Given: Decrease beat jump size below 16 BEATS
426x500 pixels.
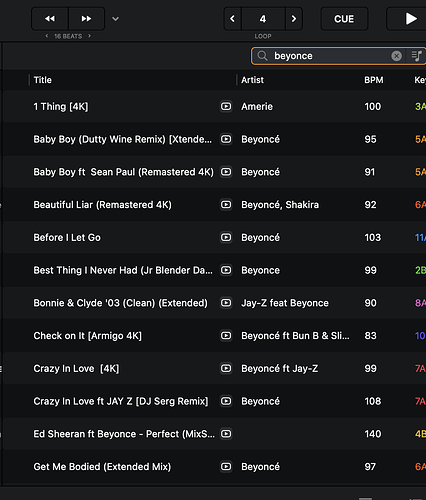Looking at the screenshot, I should (47, 36).
